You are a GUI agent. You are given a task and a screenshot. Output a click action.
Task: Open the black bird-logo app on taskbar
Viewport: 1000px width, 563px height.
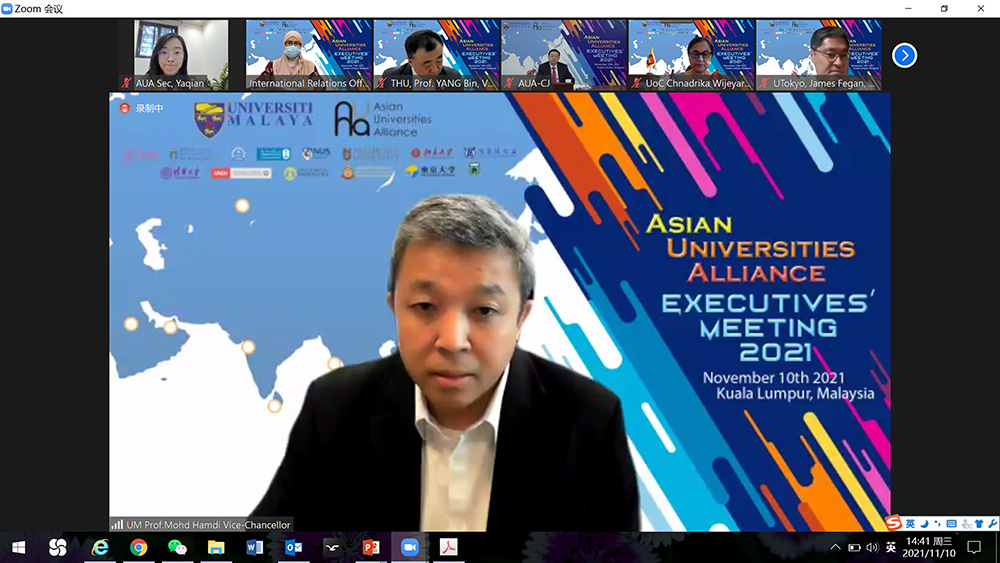coord(332,547)
